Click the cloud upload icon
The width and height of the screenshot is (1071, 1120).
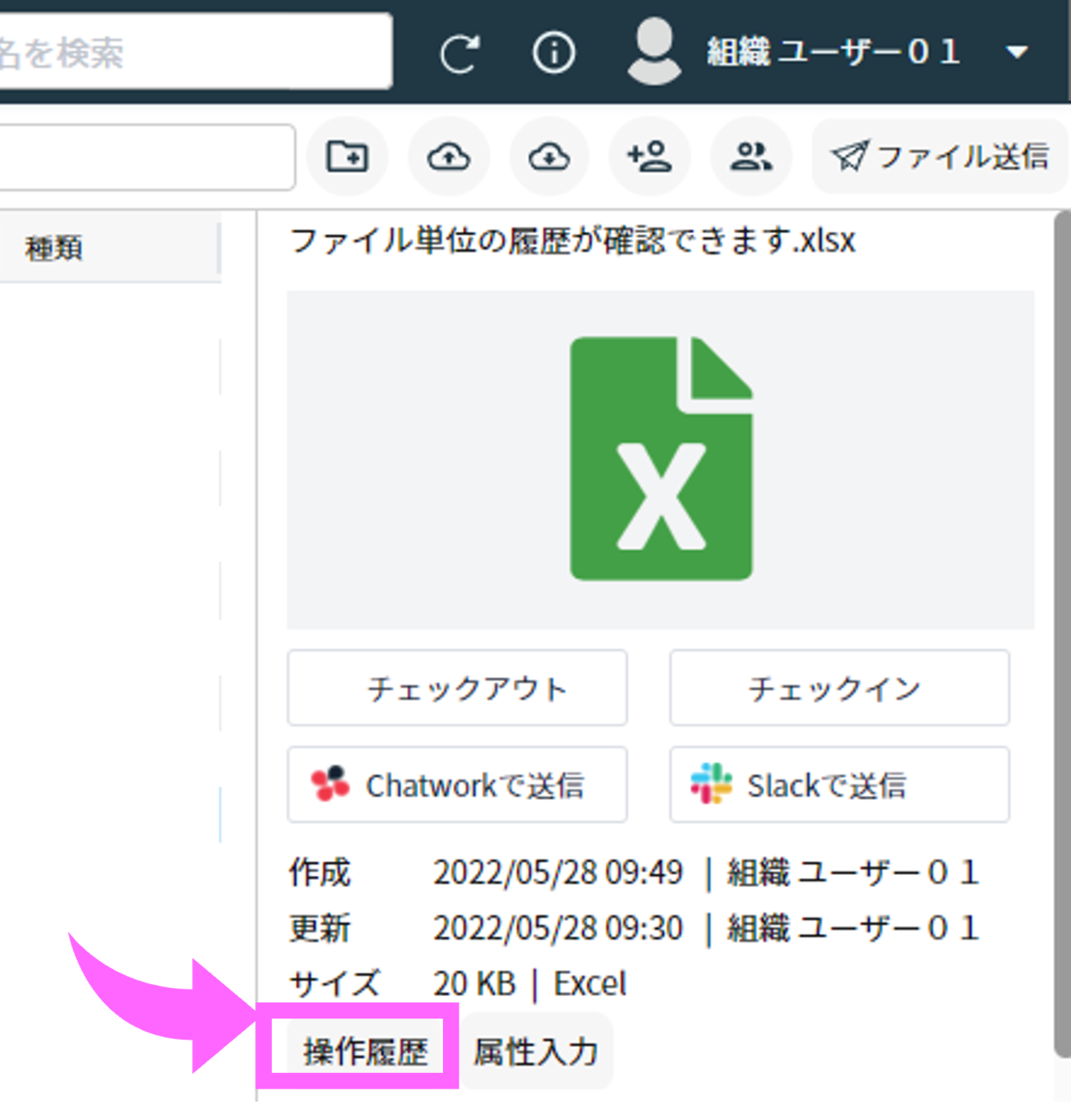tap(448, 157)
